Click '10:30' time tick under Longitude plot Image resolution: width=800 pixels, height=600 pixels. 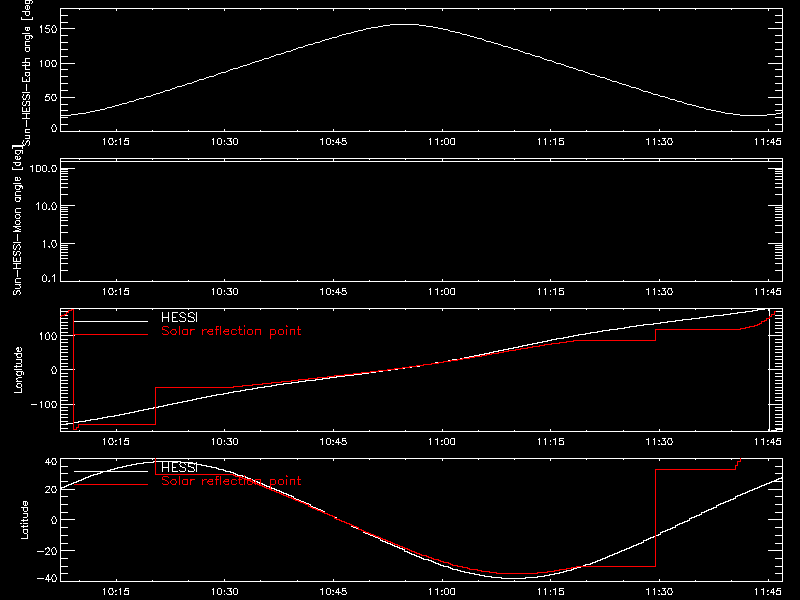tap(224, 442)
